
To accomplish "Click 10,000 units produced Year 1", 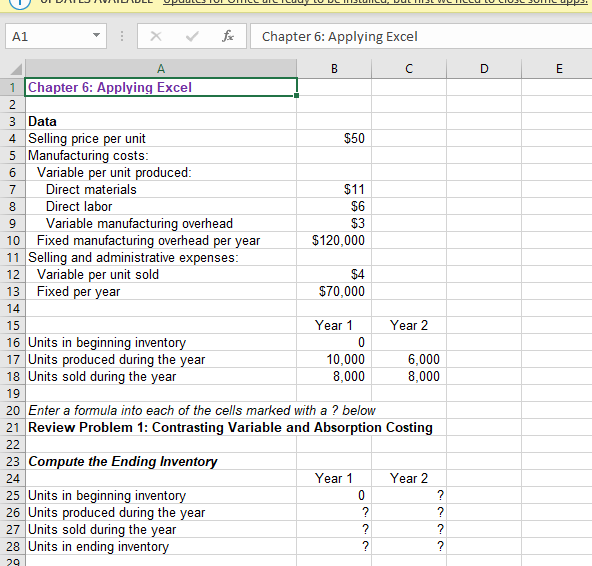I will pos(334,359).
